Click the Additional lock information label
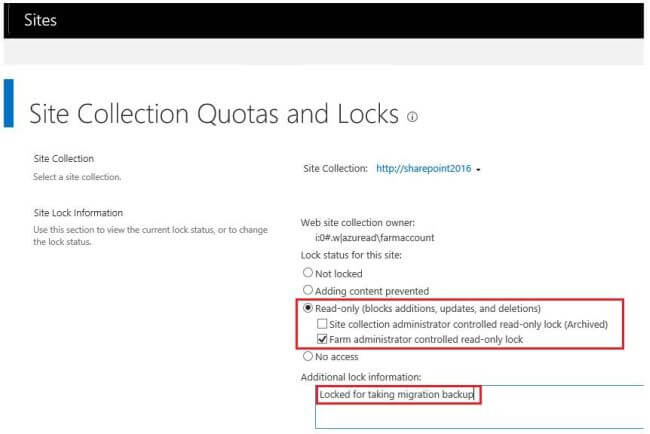This screenshot has height=434, width=650. (x=361, y=376)
